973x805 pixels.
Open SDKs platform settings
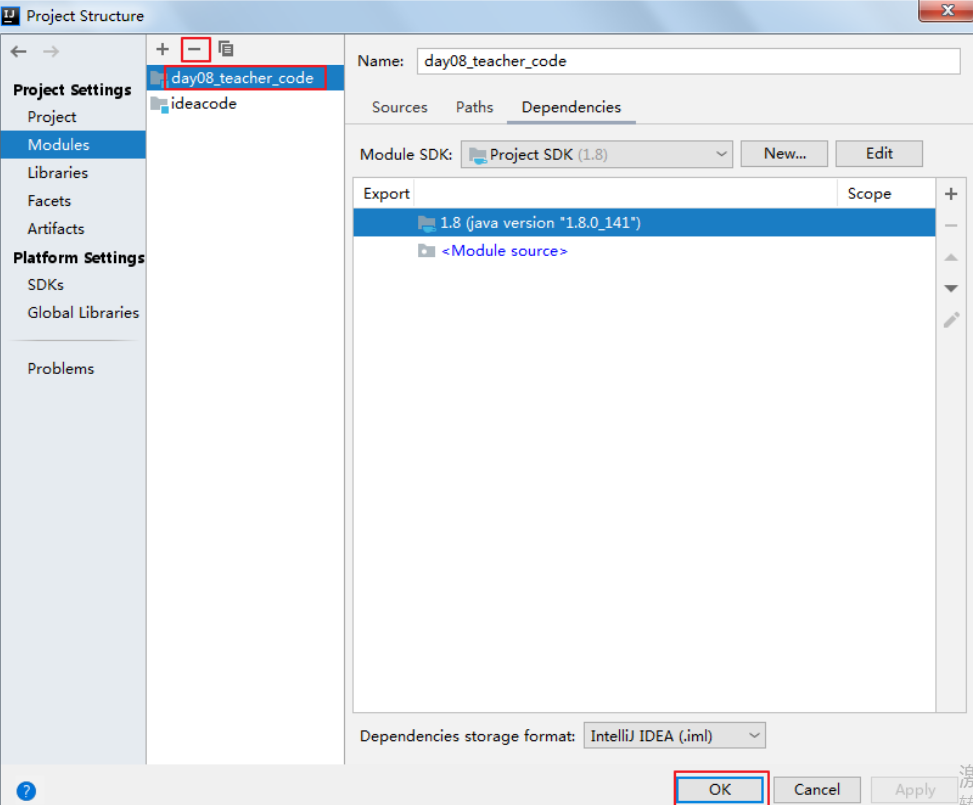point(46,284)
